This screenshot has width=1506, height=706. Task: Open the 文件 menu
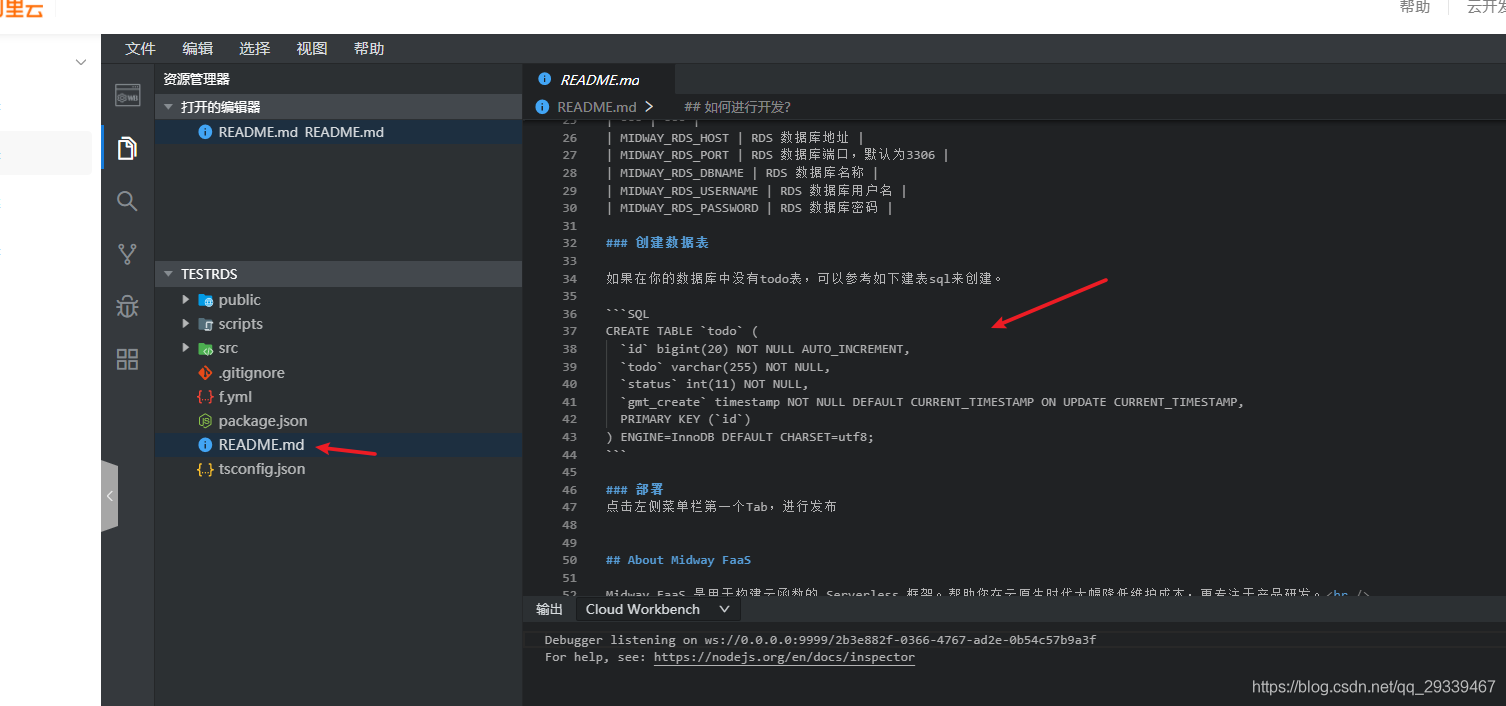click(x=140, y=48)
